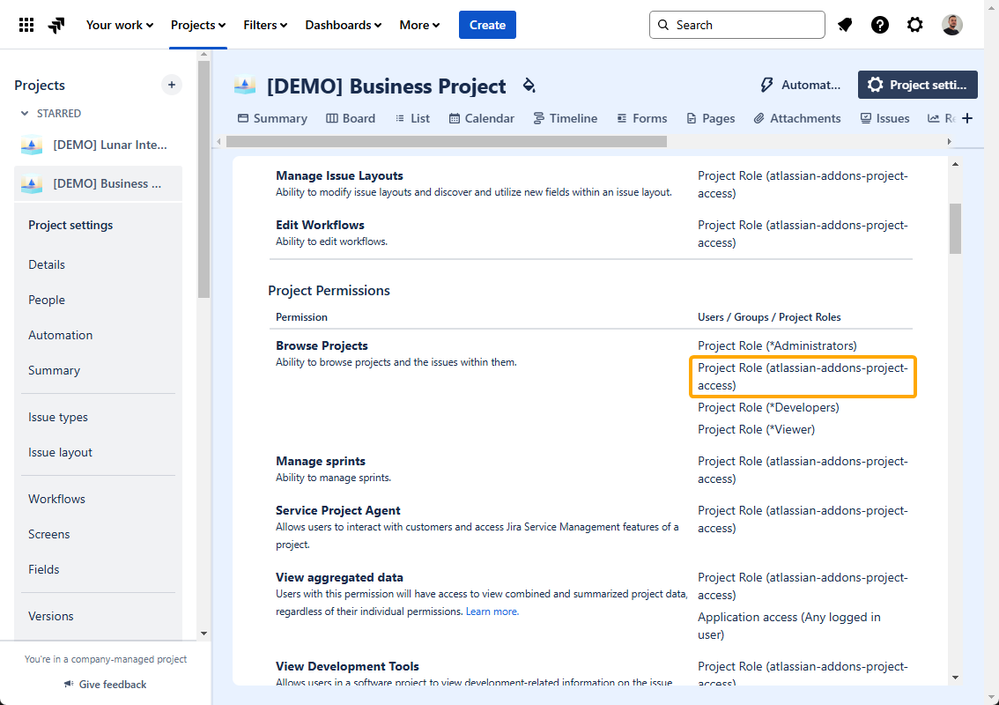The height and width of the screenshot is (705, 999).
Task: Open the Dashboards dropdown menu
Action: coord(343,25)
